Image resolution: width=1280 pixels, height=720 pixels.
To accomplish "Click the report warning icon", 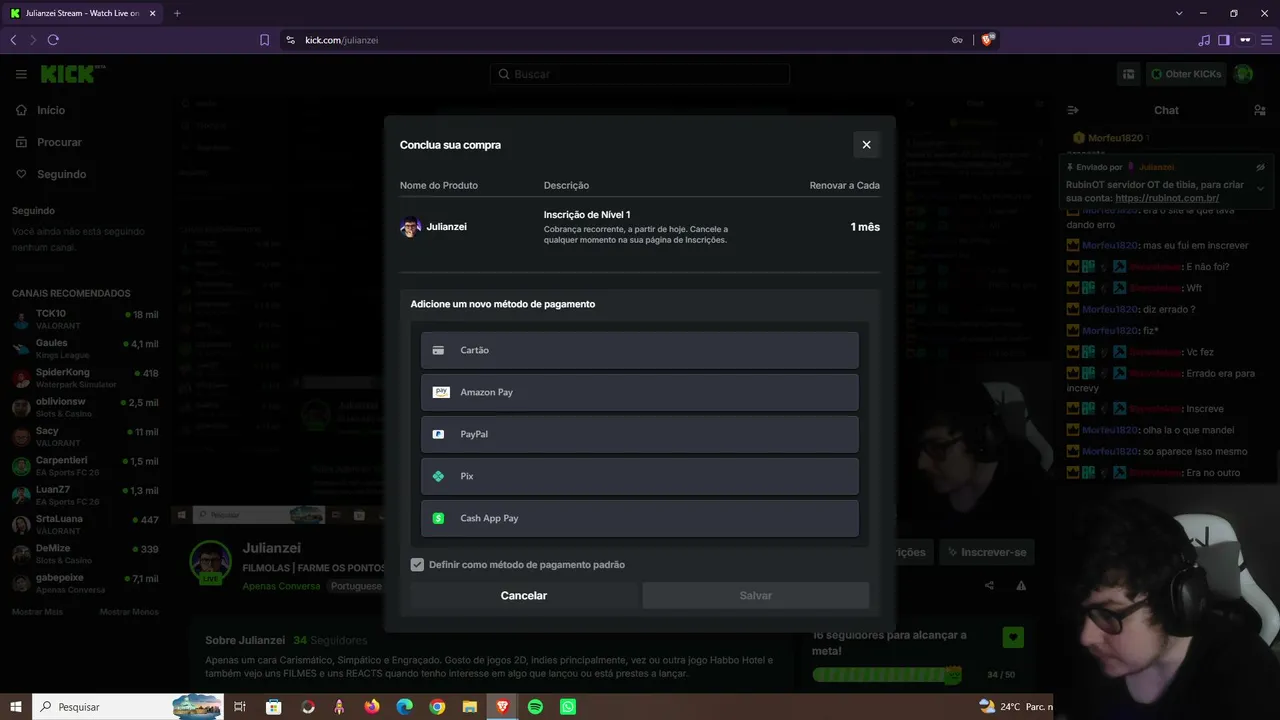I will (1021, 586).
